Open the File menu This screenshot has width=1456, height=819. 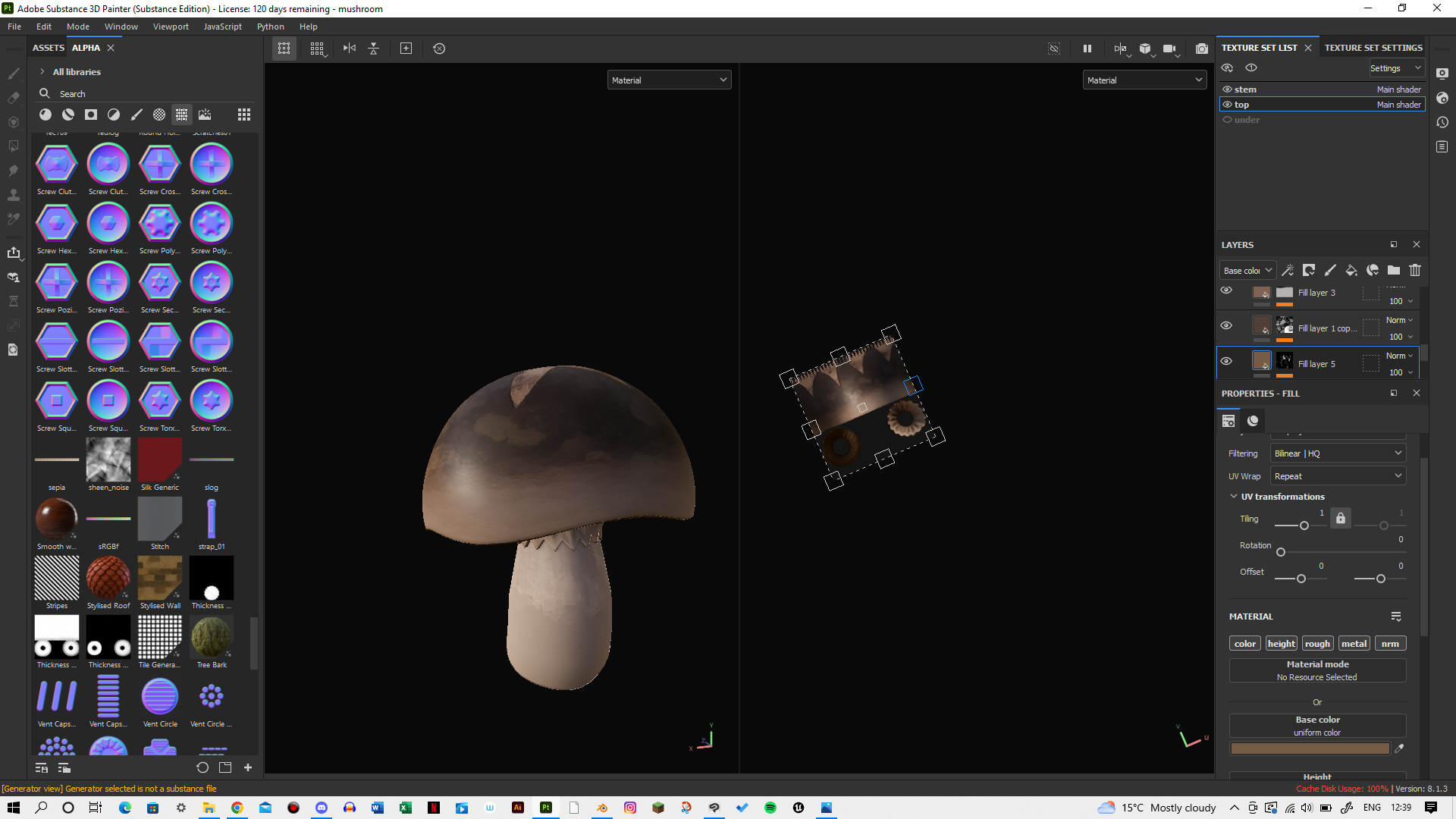[x=14, y=27]
